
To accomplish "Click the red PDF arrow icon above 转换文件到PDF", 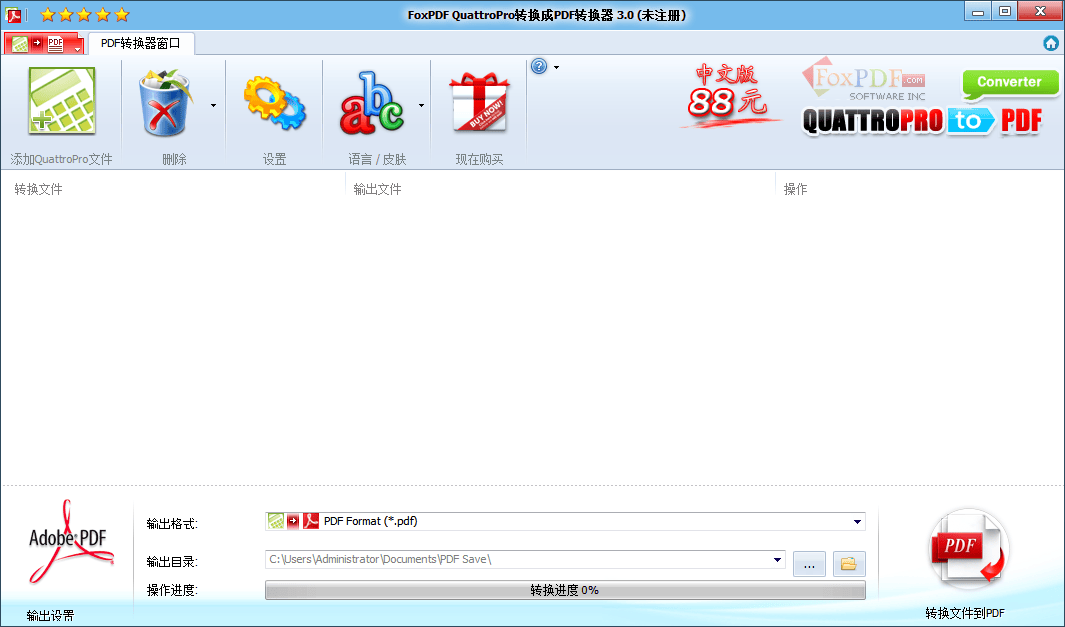I will click(966, 548).
